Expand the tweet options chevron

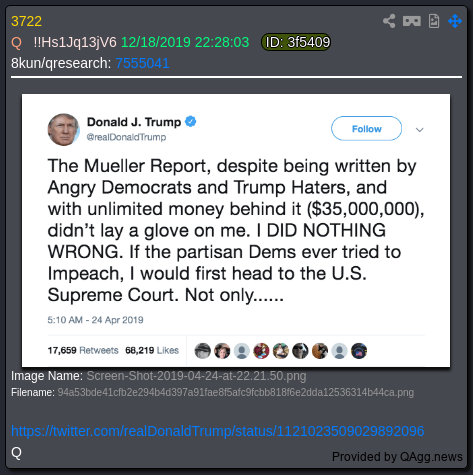click(x=419, y=130)
